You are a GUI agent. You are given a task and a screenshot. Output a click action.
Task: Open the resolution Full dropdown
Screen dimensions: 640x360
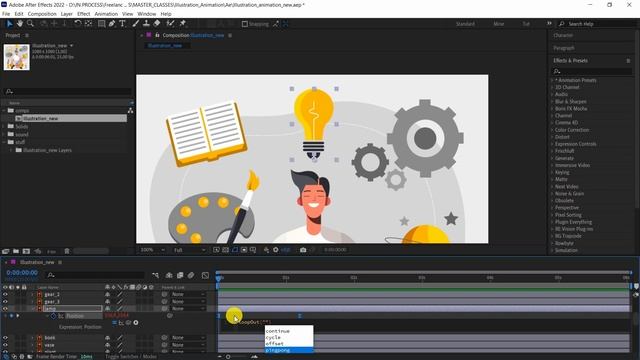click(x=189, y=250)
